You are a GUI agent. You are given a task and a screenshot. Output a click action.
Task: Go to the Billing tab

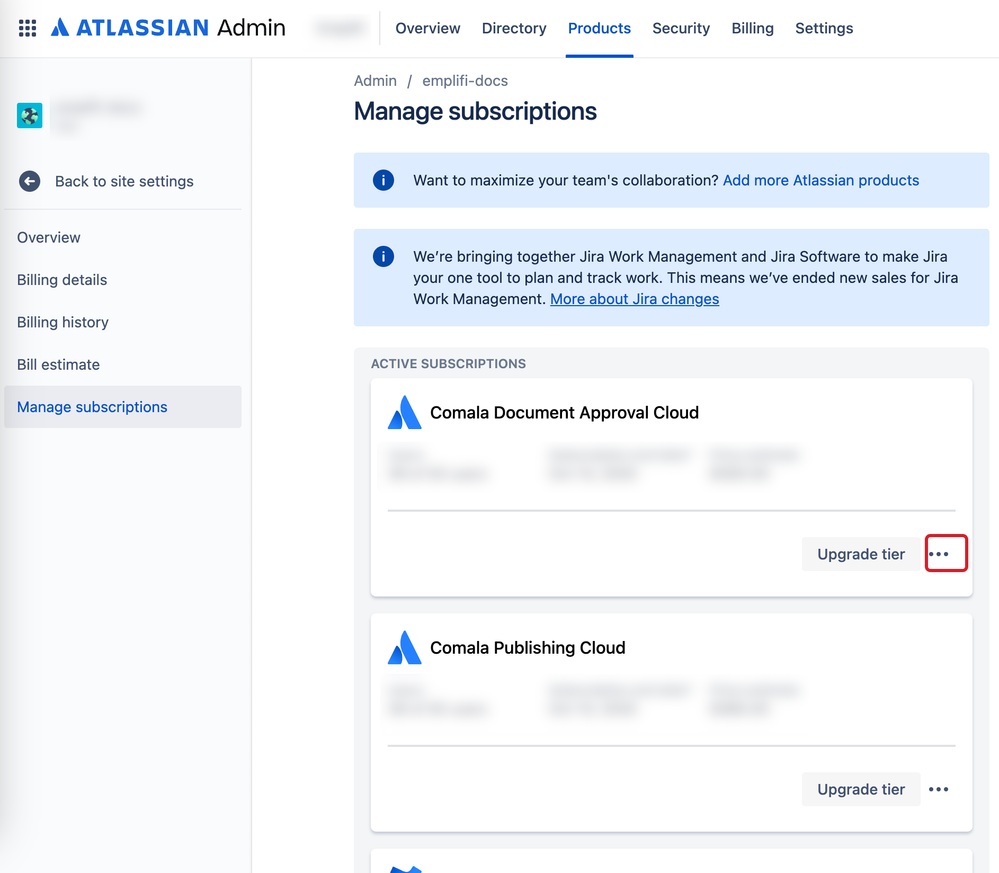(752, 28)
